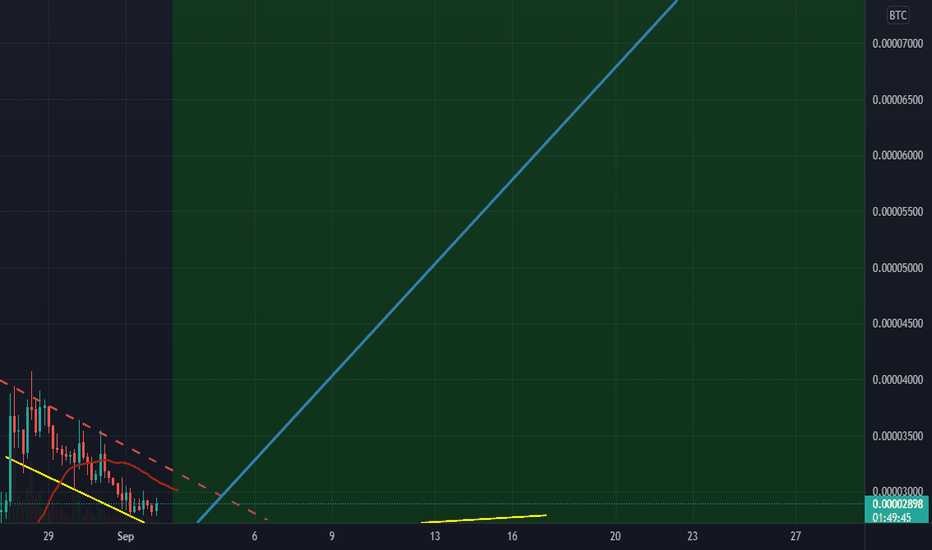Select the 0.00004500 price label

coord(898,323)
